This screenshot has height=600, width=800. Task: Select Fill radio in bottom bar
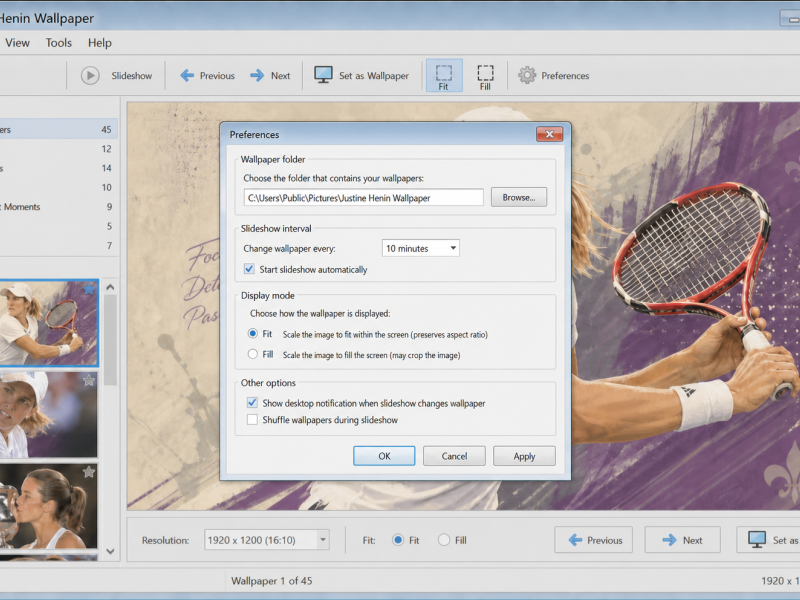coord(444,540)
